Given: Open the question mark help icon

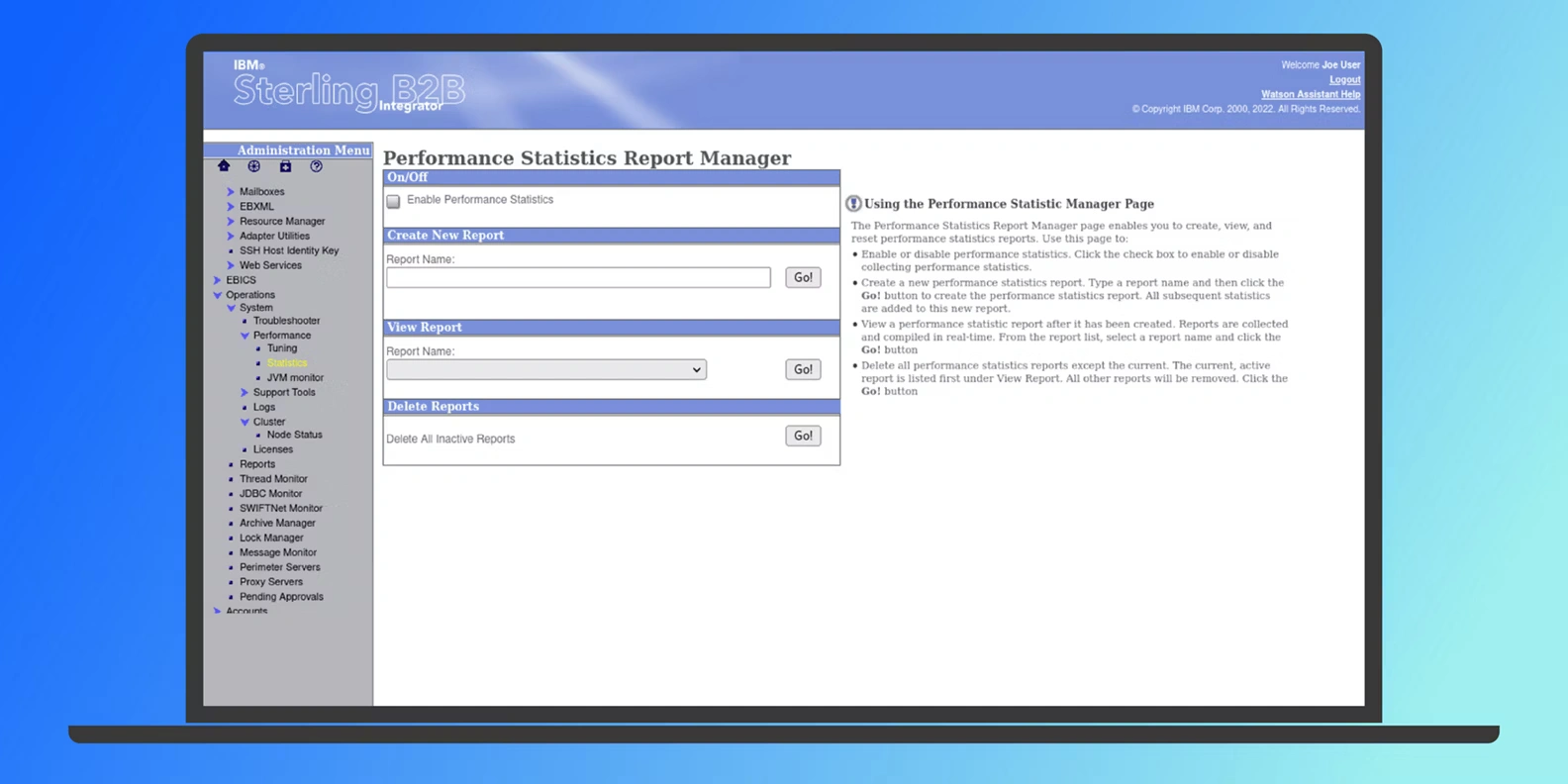Looking at the screenshot, I should click(316, 166).
